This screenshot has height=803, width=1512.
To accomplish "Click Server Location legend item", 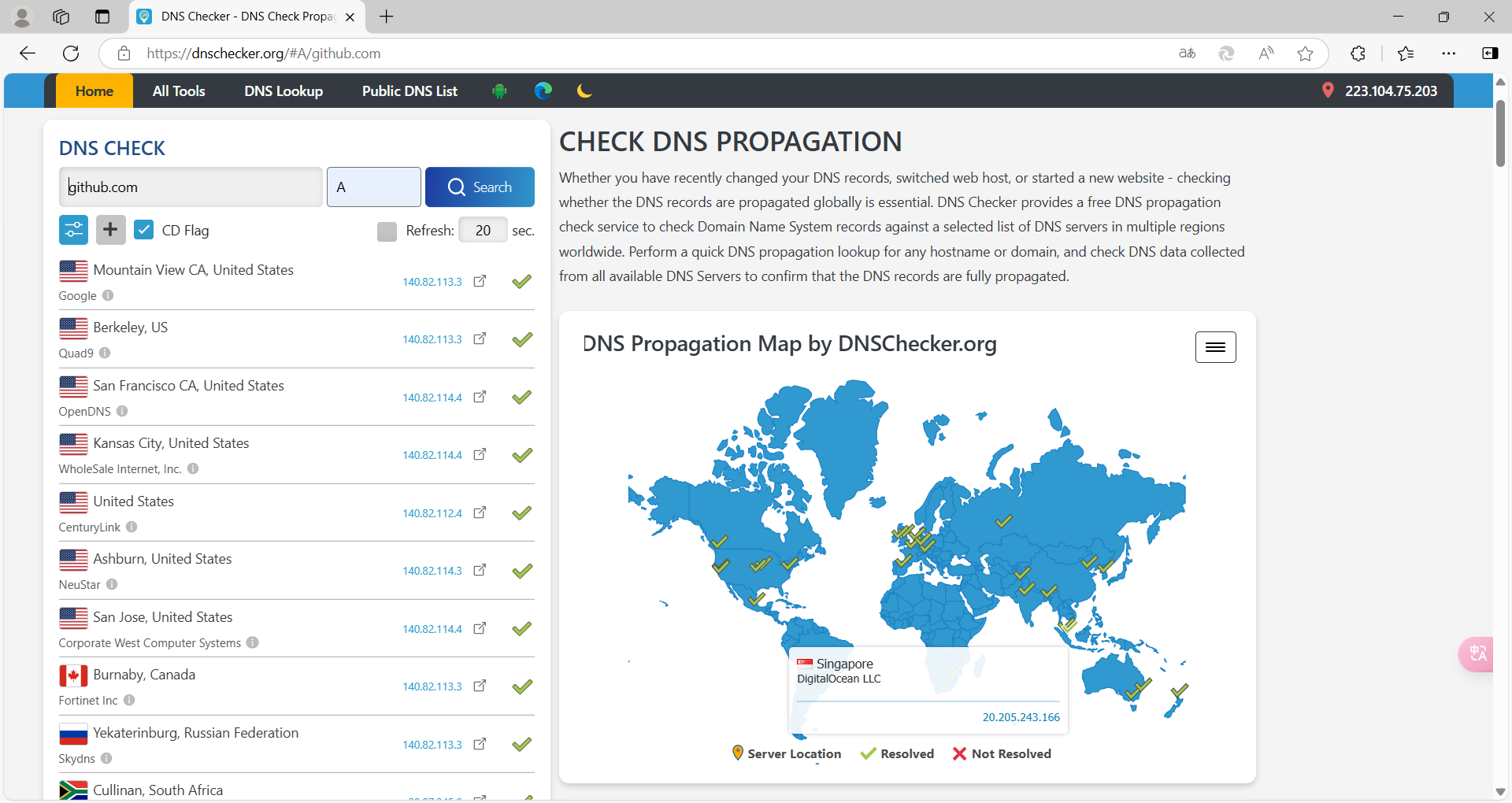I will click(x=786, y=753).
